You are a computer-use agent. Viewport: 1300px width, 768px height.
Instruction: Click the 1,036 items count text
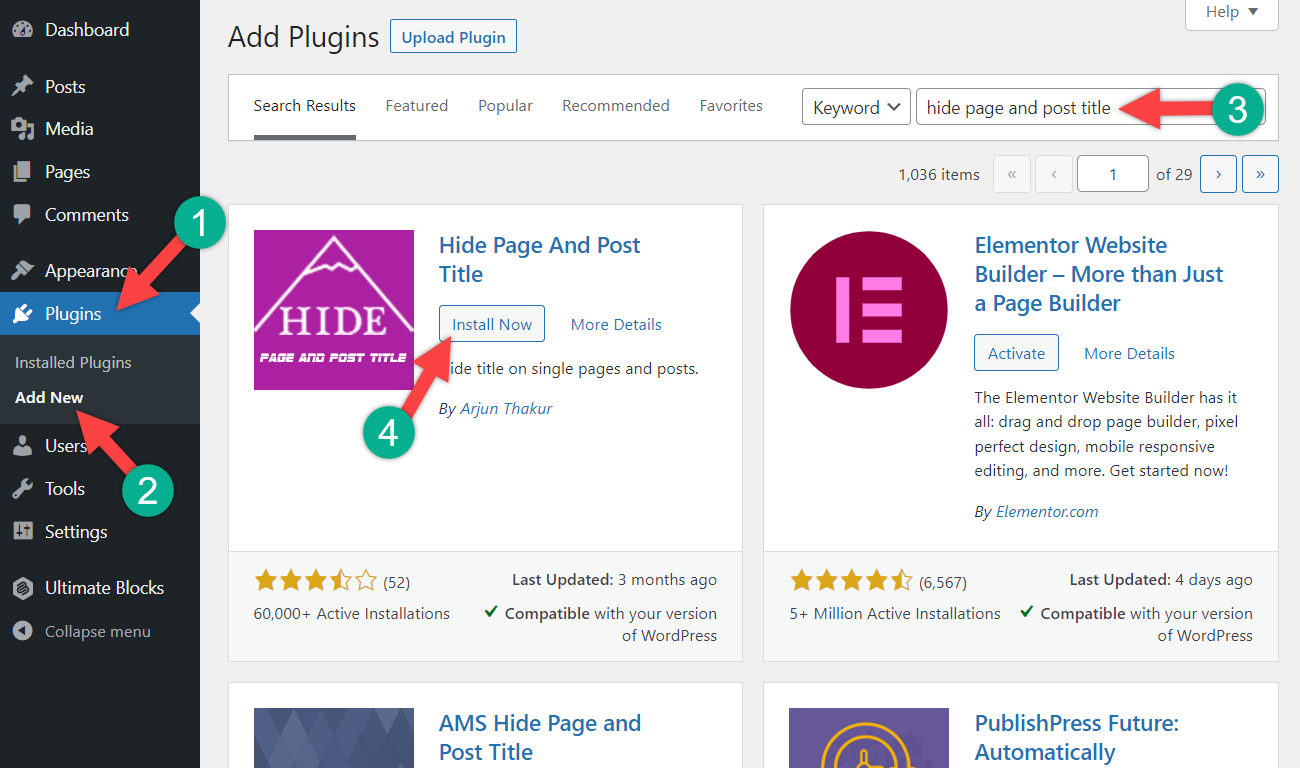point(939,174)
